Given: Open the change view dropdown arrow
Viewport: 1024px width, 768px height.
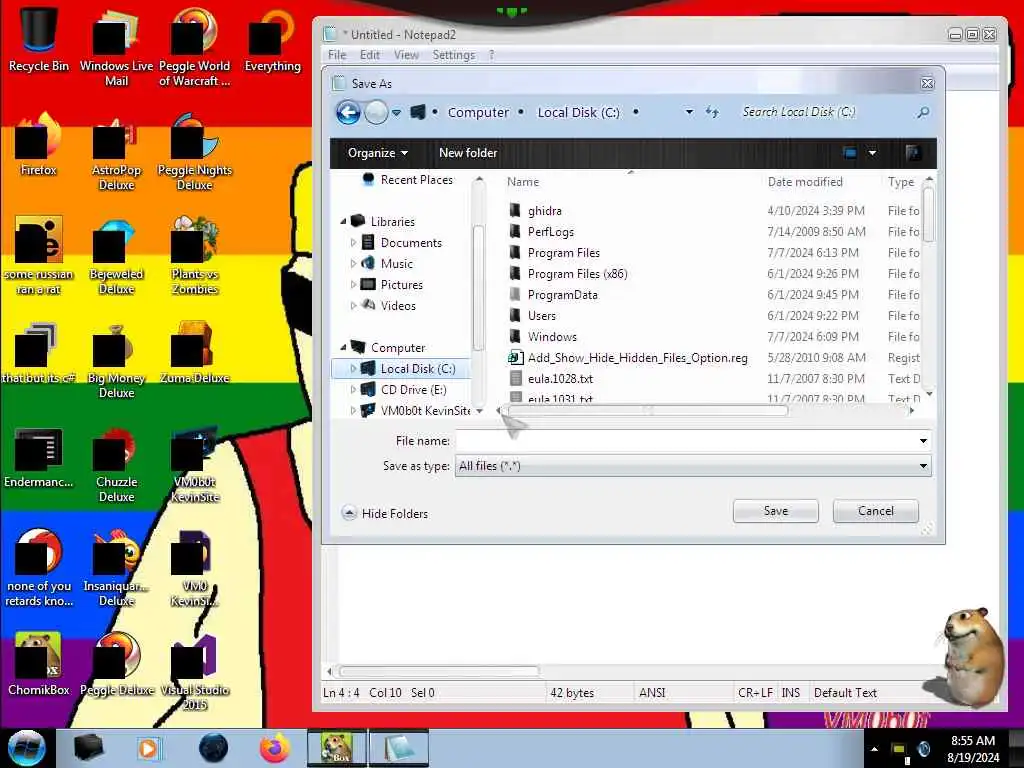Looking at the screenshot, I should click(x=872, y=153).
